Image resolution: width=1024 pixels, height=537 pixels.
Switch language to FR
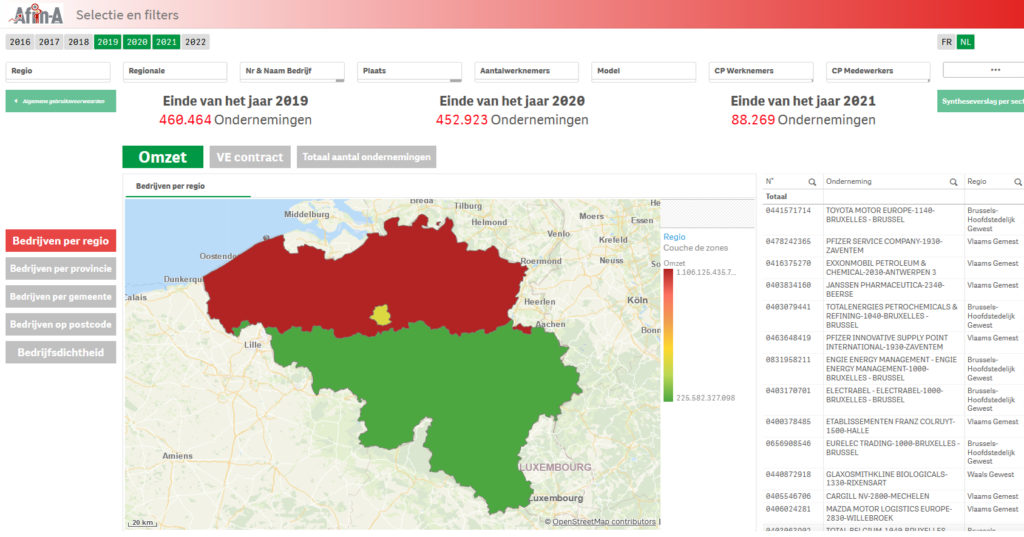(946, 42)
